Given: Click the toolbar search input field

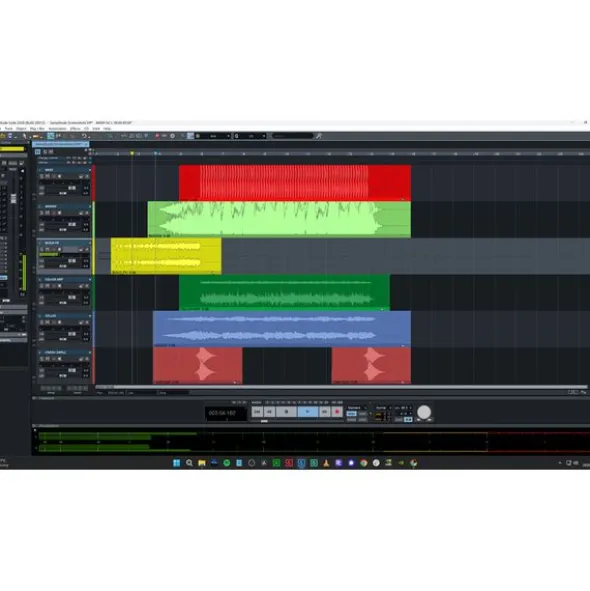Looking at the screenshot, I should 293,136.
